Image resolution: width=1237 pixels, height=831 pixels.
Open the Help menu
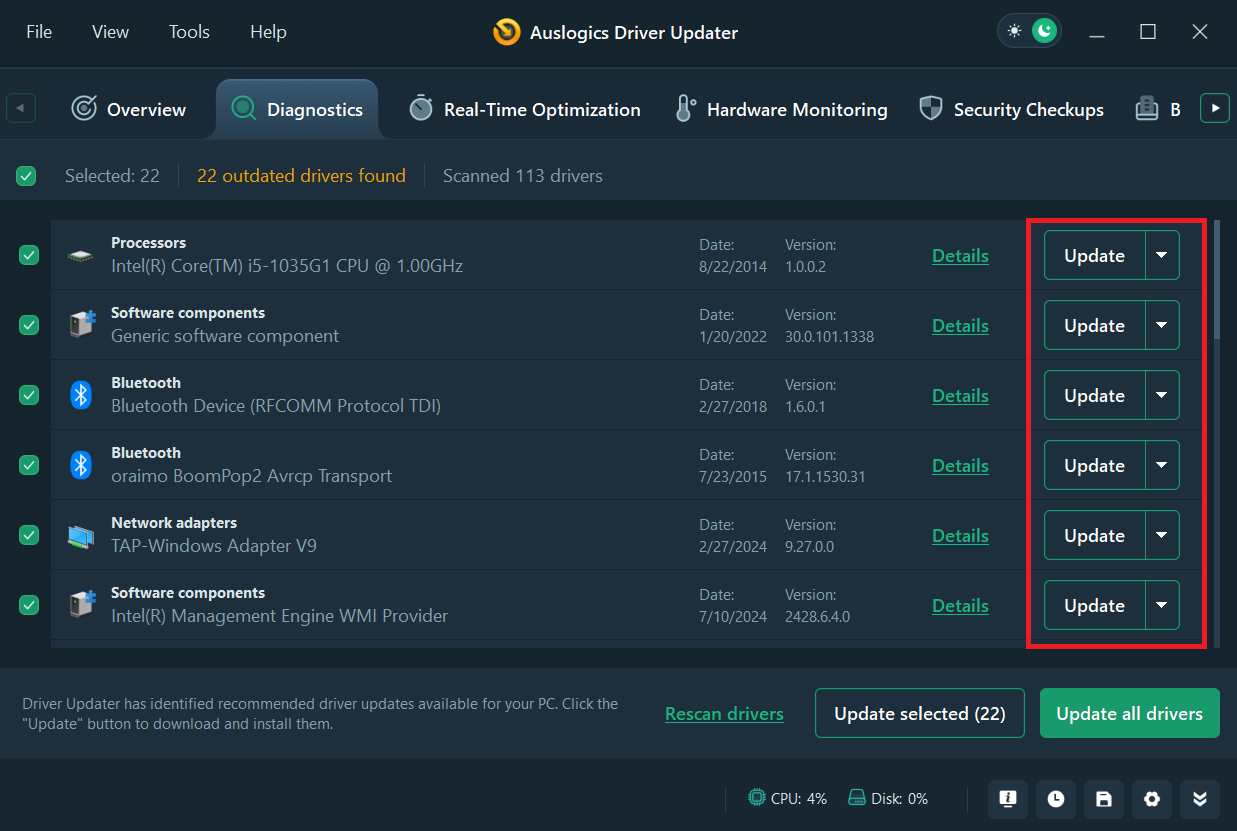coord(268,32)
